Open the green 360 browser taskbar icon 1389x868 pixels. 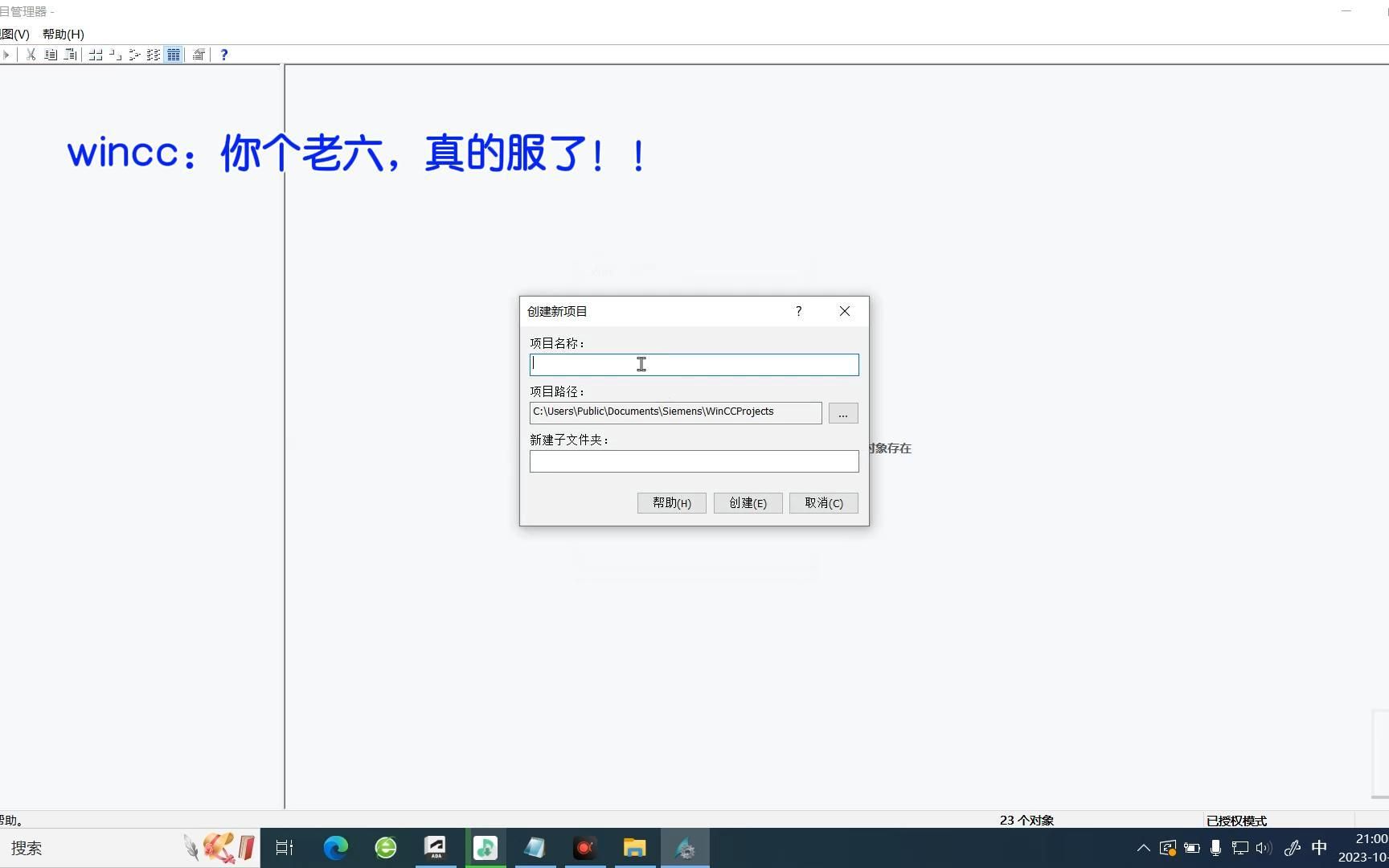click(386, 848)
